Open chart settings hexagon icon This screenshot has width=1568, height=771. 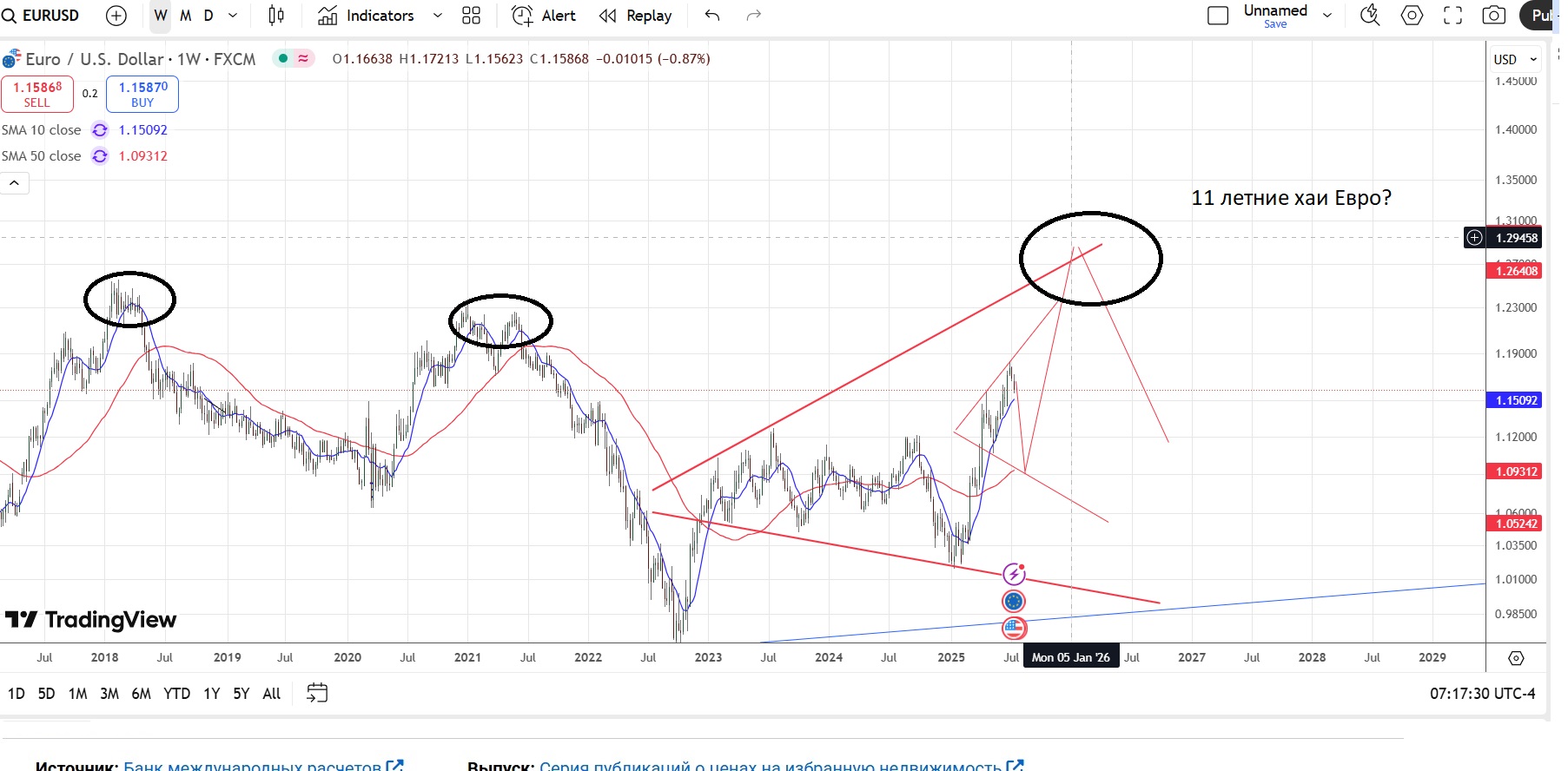1413,16
